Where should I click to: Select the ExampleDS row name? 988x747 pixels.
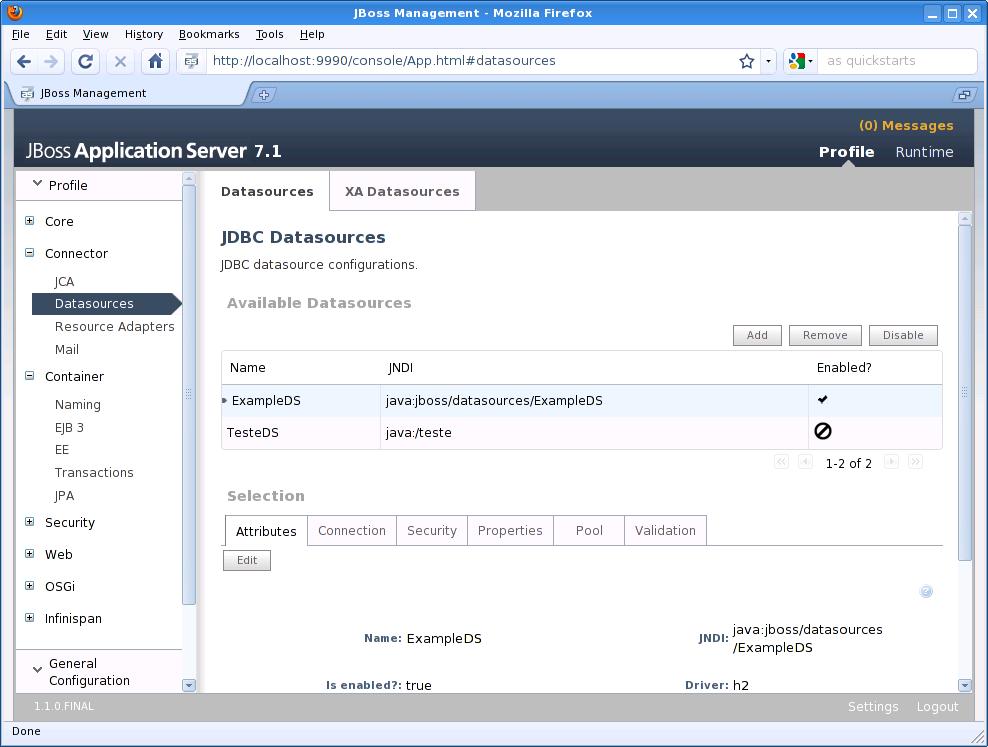point(266,401)
